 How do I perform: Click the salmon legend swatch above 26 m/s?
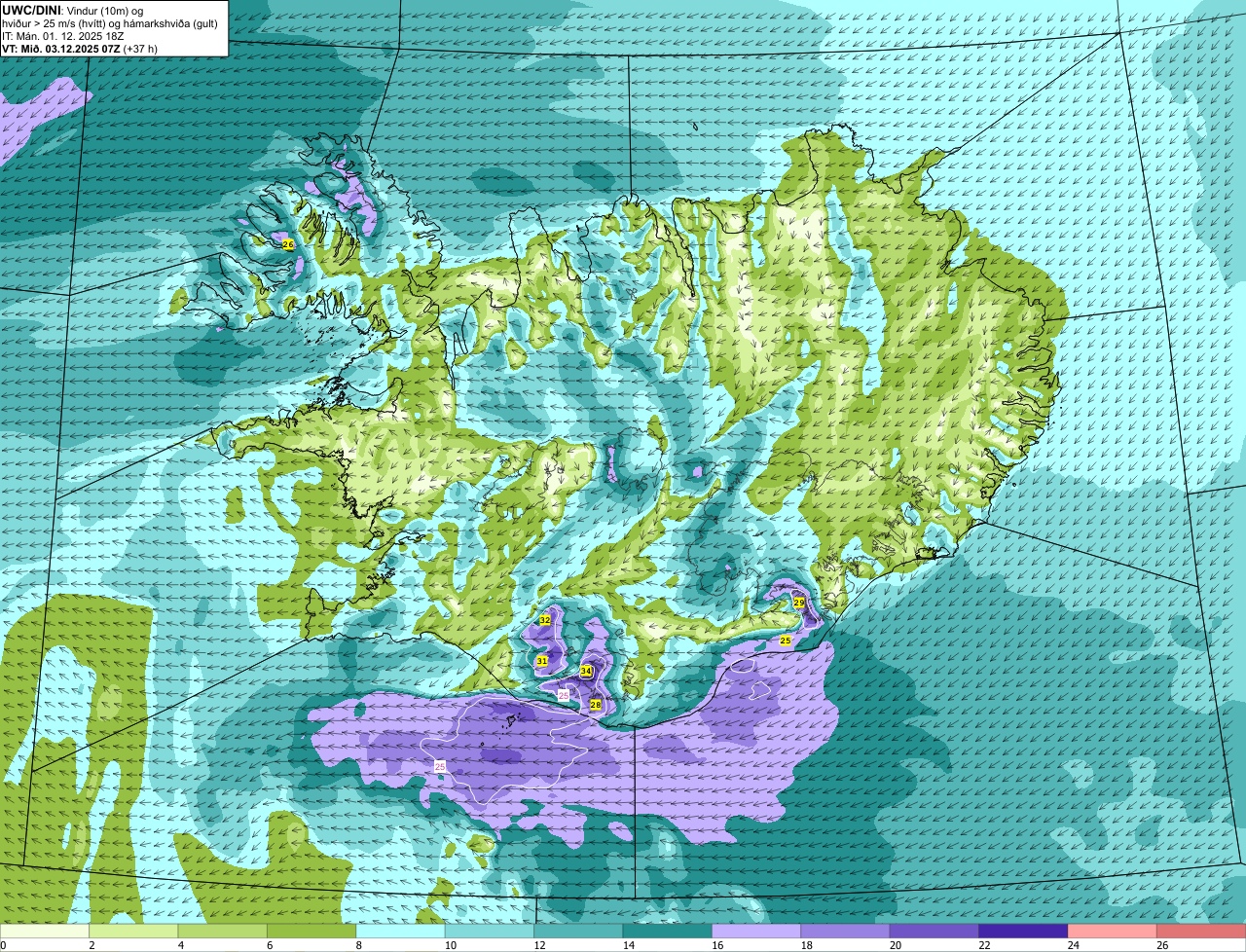1200,932
